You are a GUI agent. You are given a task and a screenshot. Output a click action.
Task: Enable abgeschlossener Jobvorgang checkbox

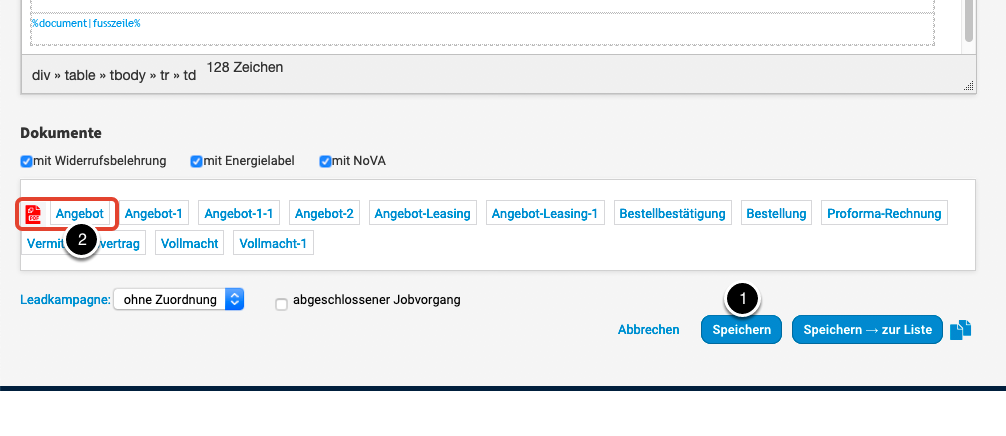[282, 304]
